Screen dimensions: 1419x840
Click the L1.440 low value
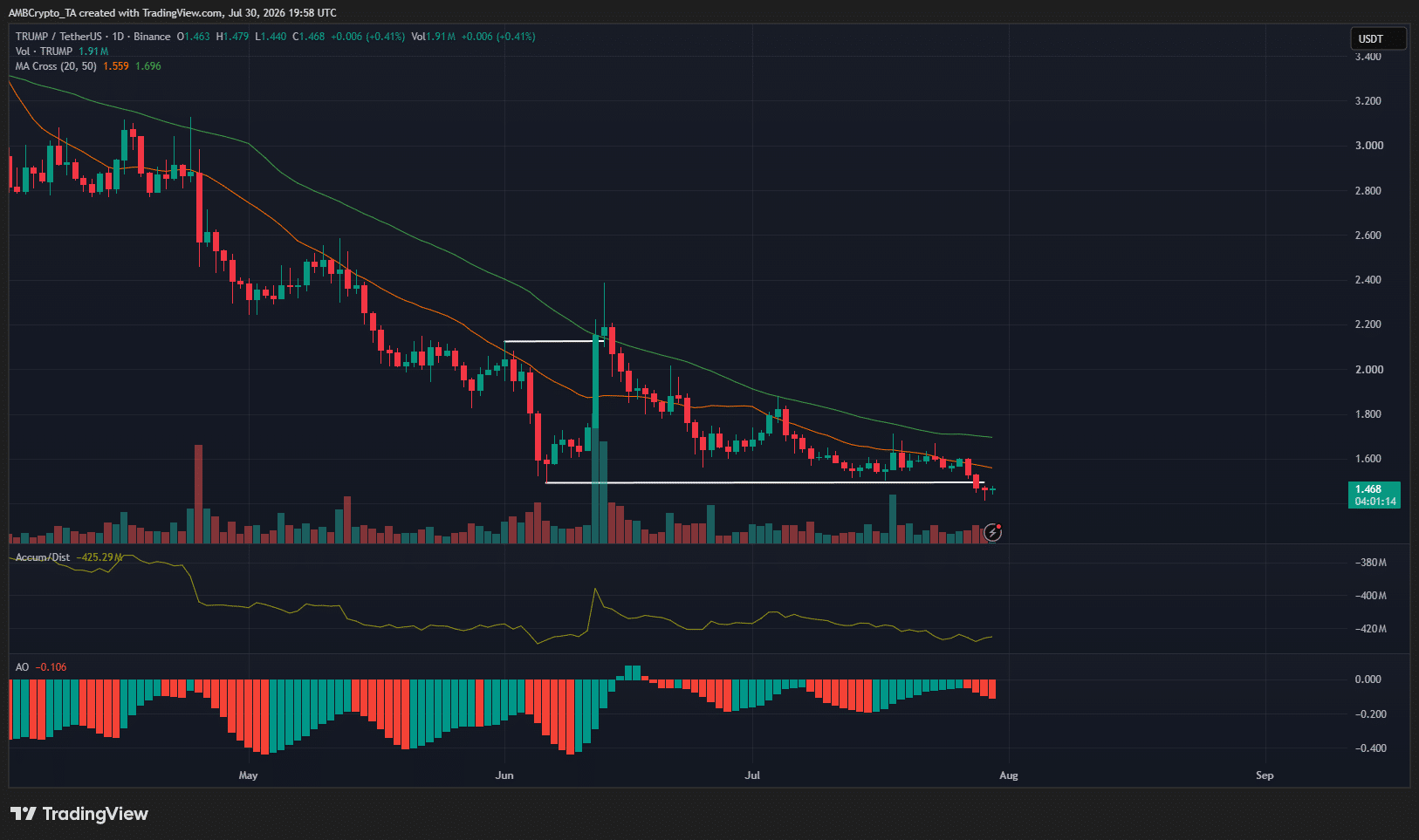pyautogui.click(x=271, y=37)
